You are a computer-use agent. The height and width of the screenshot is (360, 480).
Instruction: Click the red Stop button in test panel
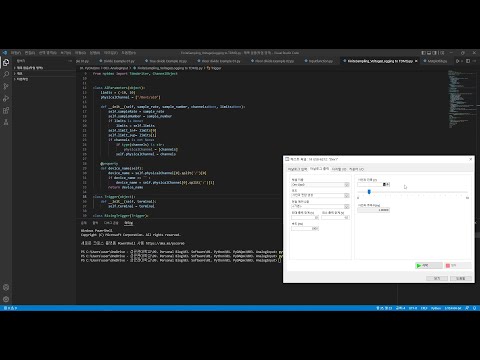(458, 265)
